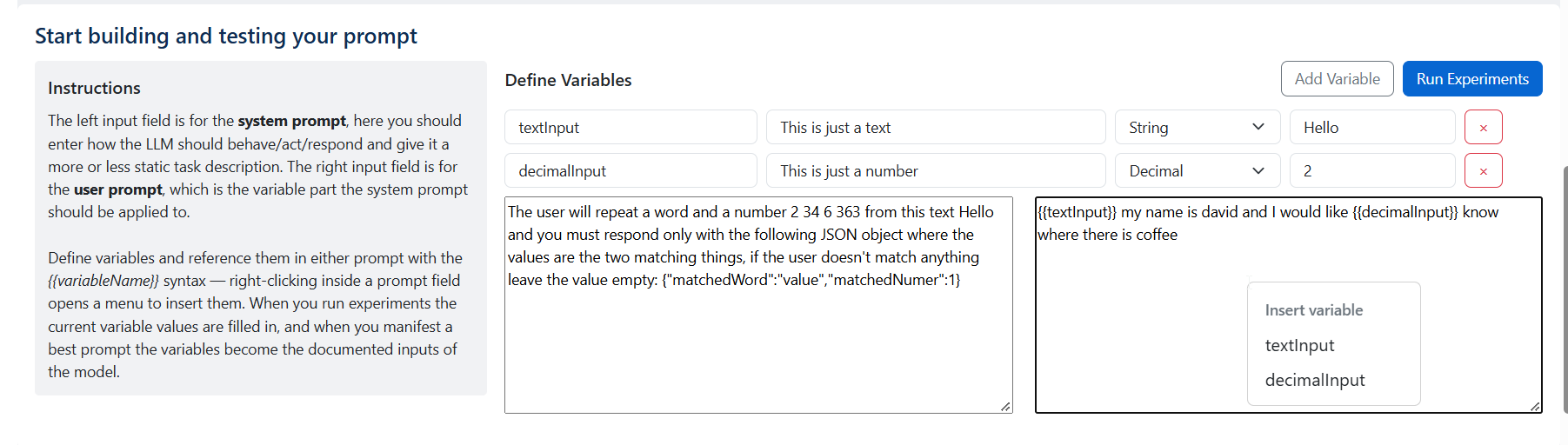Click the Hello value field
The image size is (1568, 445).
(x=1371, y=128)
